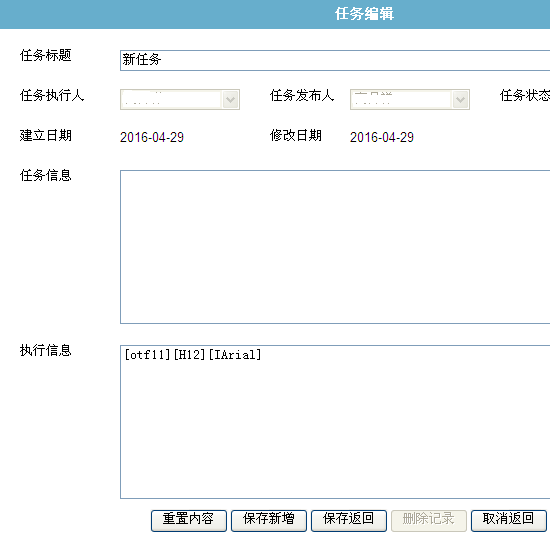The width and height of the screenshot is (550, 545).
Task: Click the 取消返回 button
Action: (x=509, y=520)
